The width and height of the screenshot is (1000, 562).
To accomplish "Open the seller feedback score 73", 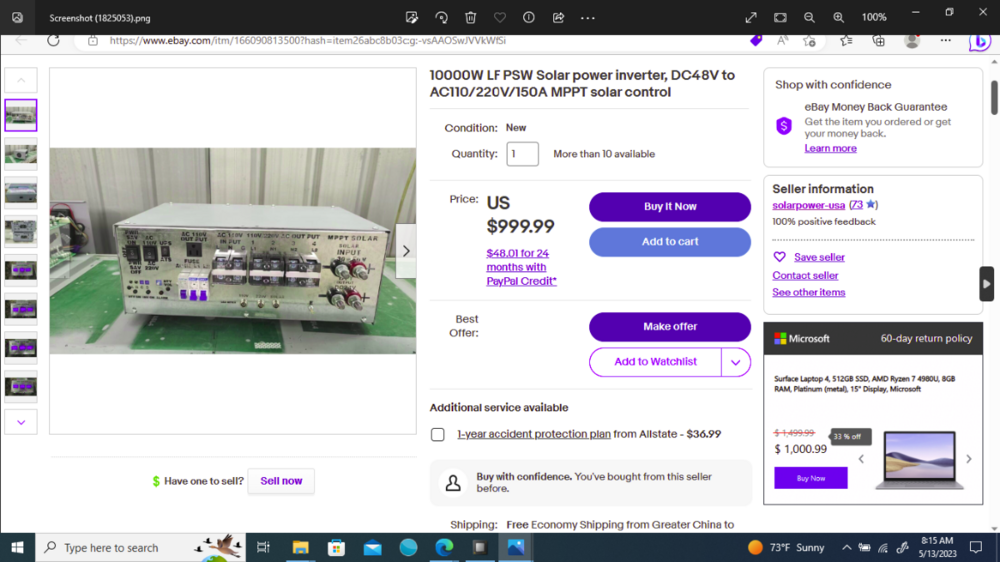I will 857,205.
